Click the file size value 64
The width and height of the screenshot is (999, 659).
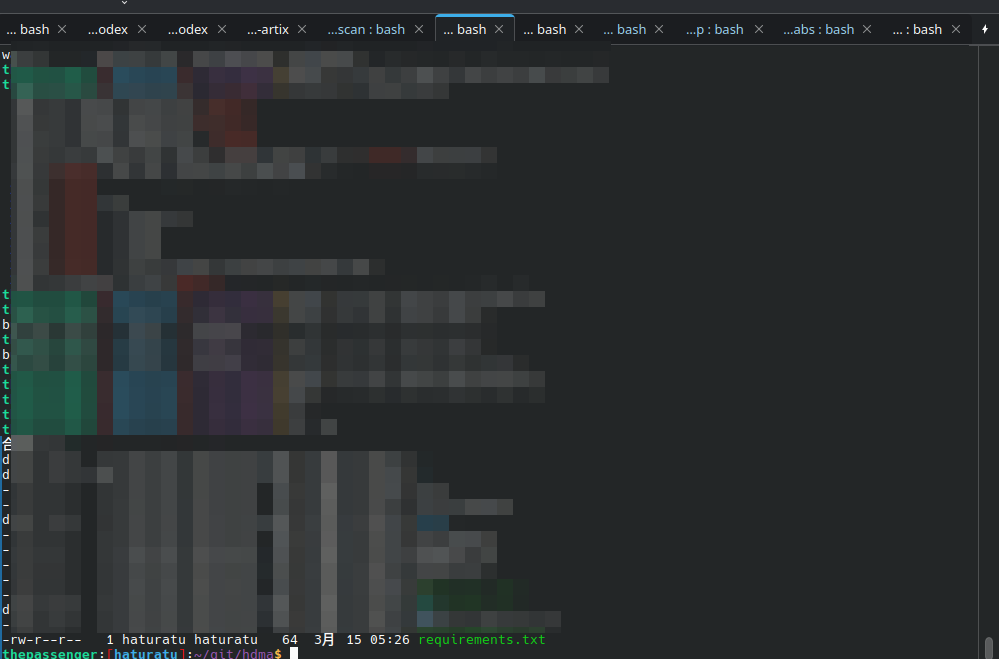290,639
